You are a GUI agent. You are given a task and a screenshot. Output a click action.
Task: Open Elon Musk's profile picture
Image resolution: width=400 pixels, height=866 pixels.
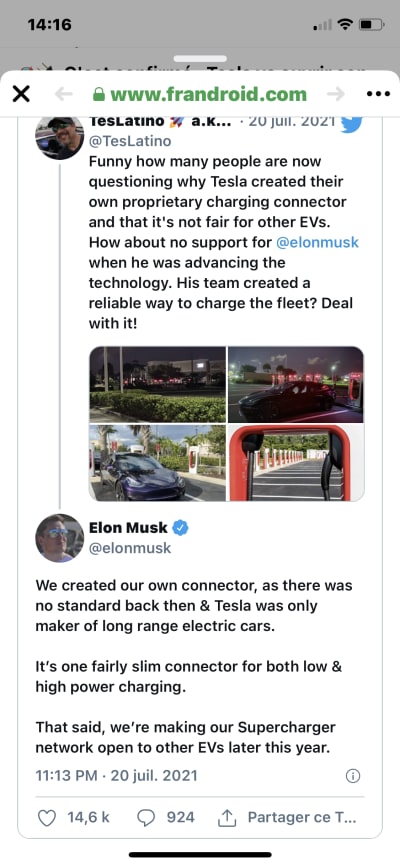pyautogui.click(x=60, y=538)
